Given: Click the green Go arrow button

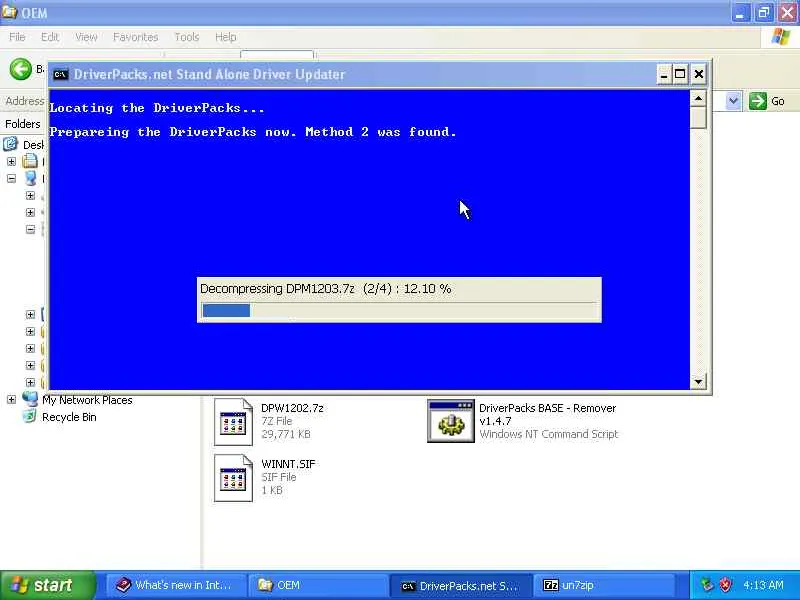Looking at the screenshot, I should click(758, 101).
